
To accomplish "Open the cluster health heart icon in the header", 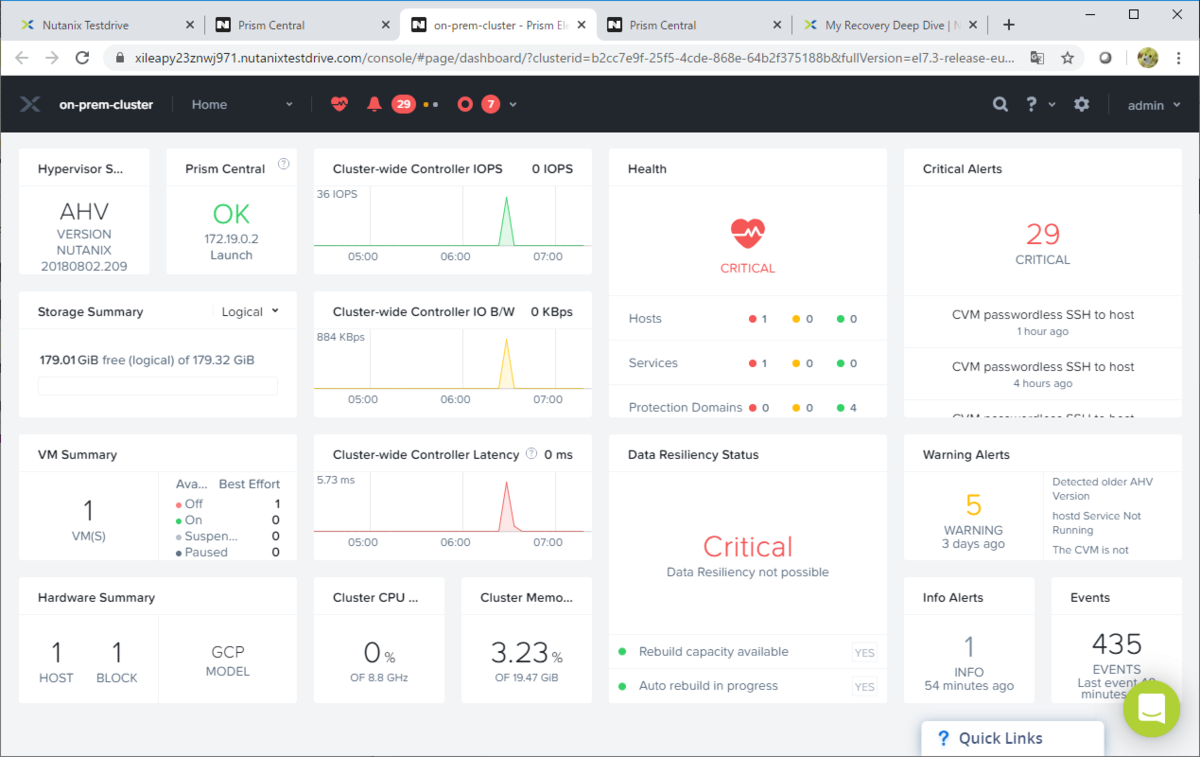I will [339, 104].
